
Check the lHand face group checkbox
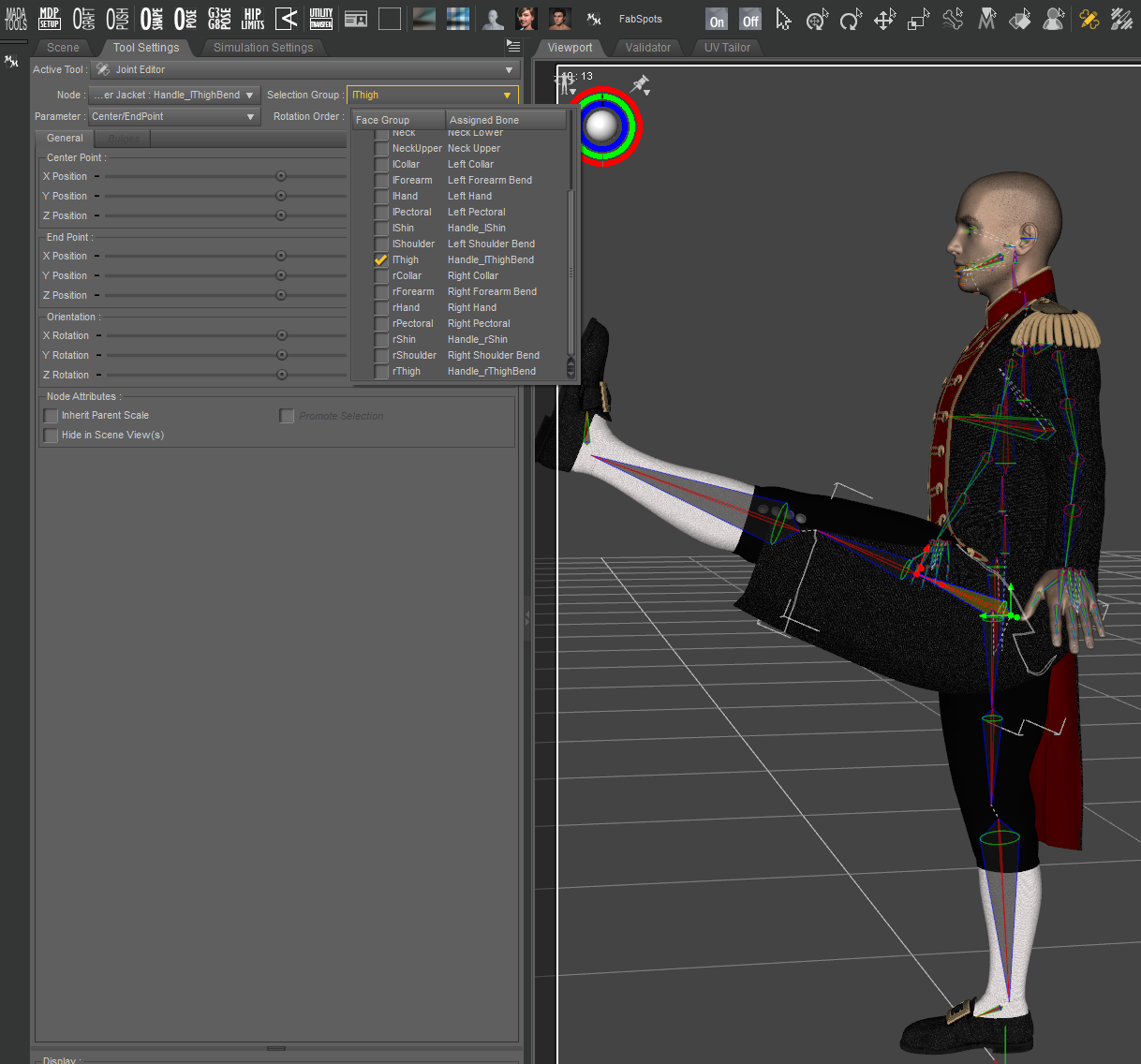(x=381, y=197)
